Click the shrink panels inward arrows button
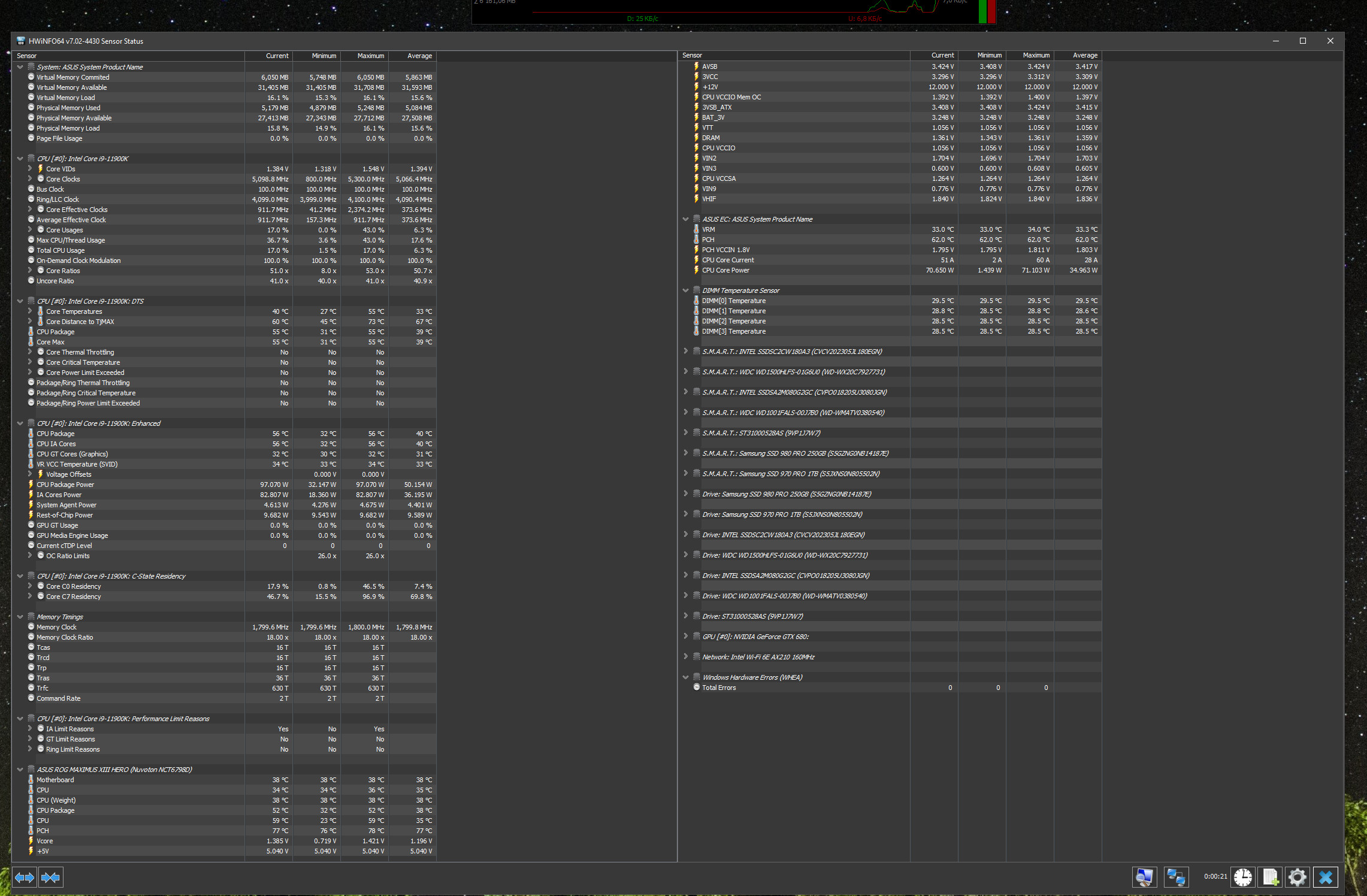1367x896 pixels. tap(51, 877)
